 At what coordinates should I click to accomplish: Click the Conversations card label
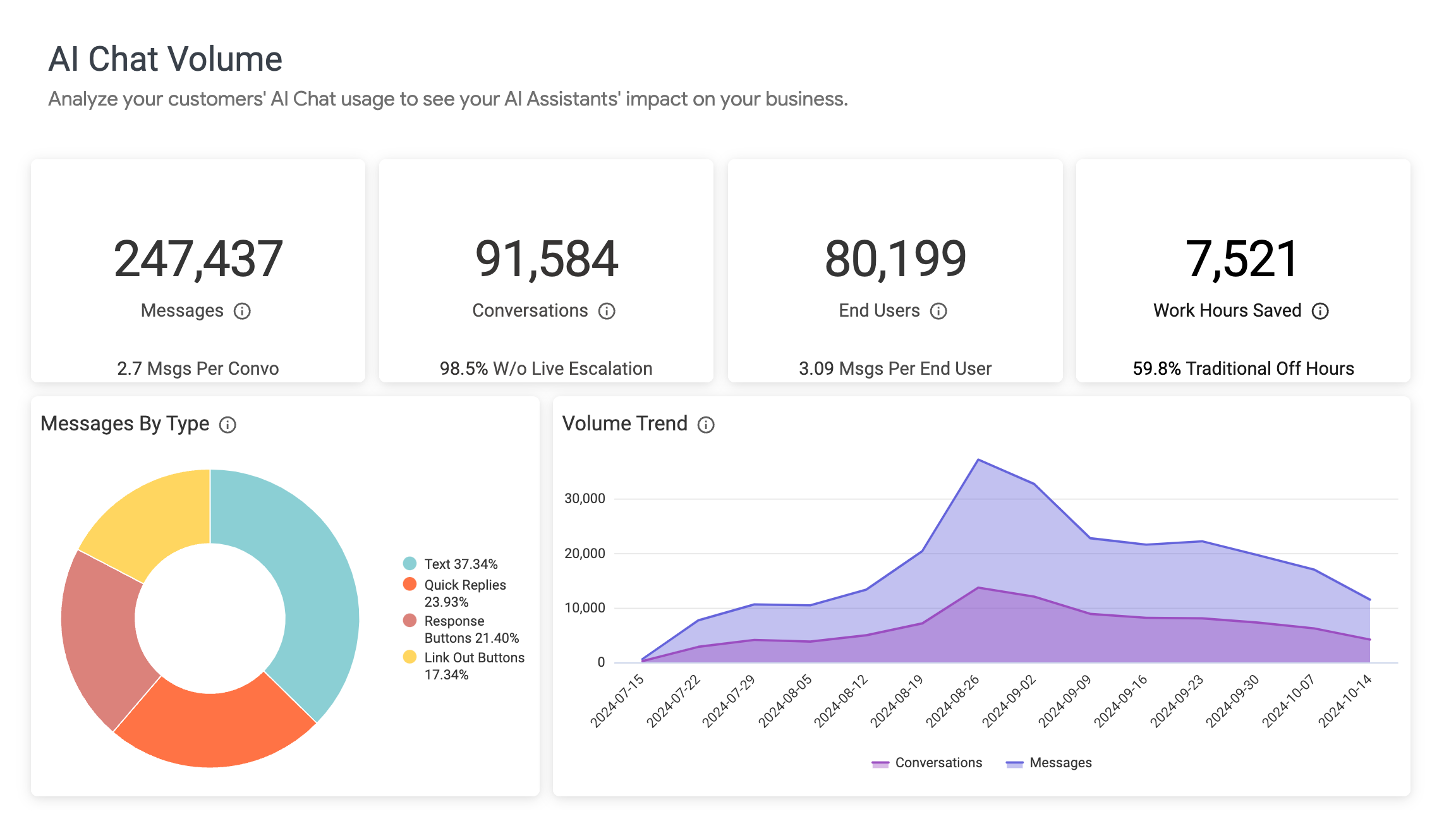[x=530, y=310]
